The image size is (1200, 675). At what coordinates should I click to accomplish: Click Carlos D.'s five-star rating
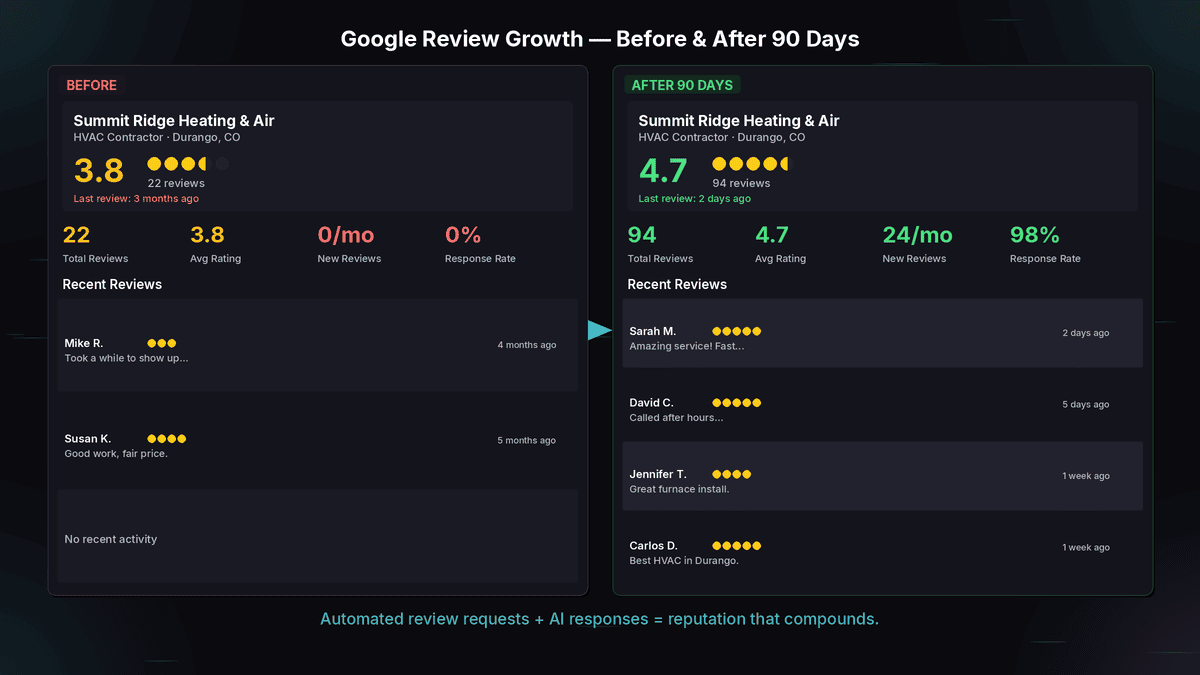pyautogui.click(x=737, y=546)
